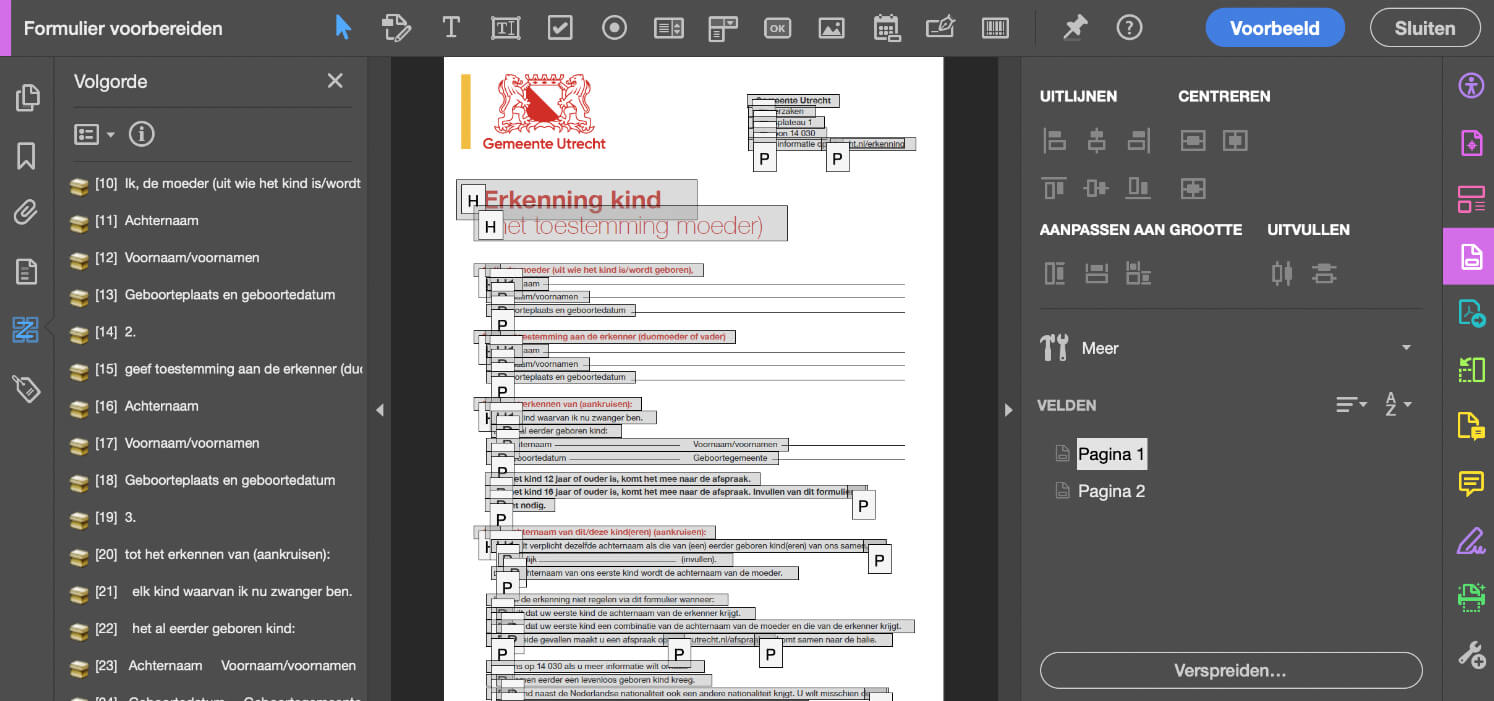Add a barcode field
The width and height of the screenshot is (1494, 701).
click(995, 28)
